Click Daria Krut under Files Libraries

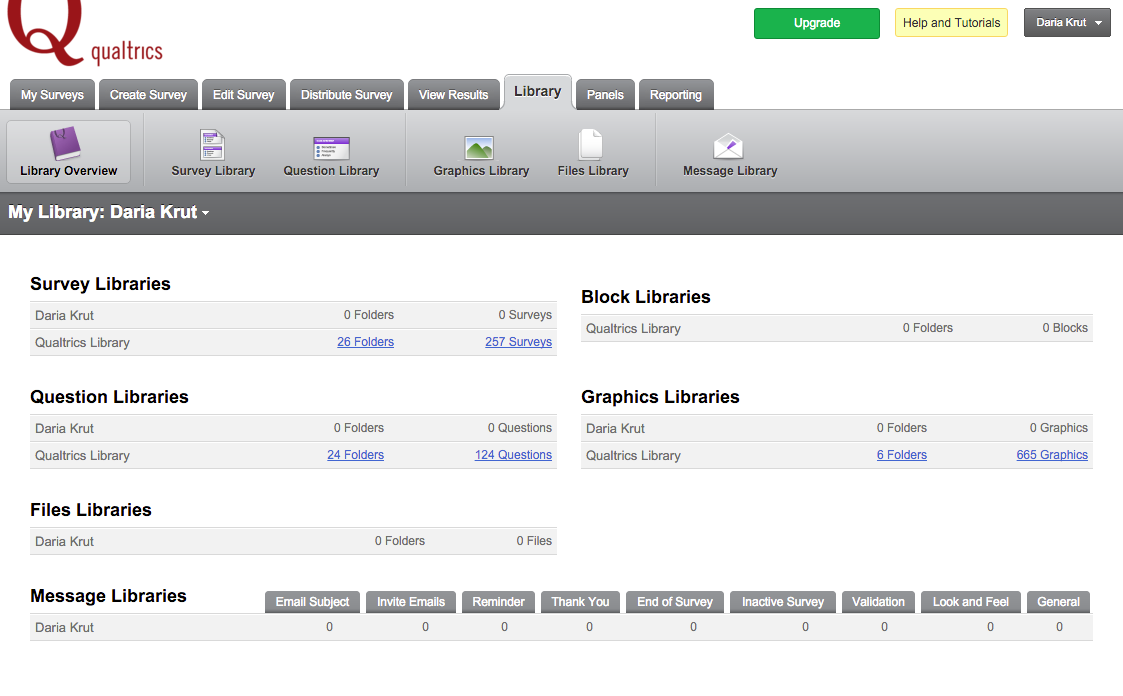[x=64, y=541]
